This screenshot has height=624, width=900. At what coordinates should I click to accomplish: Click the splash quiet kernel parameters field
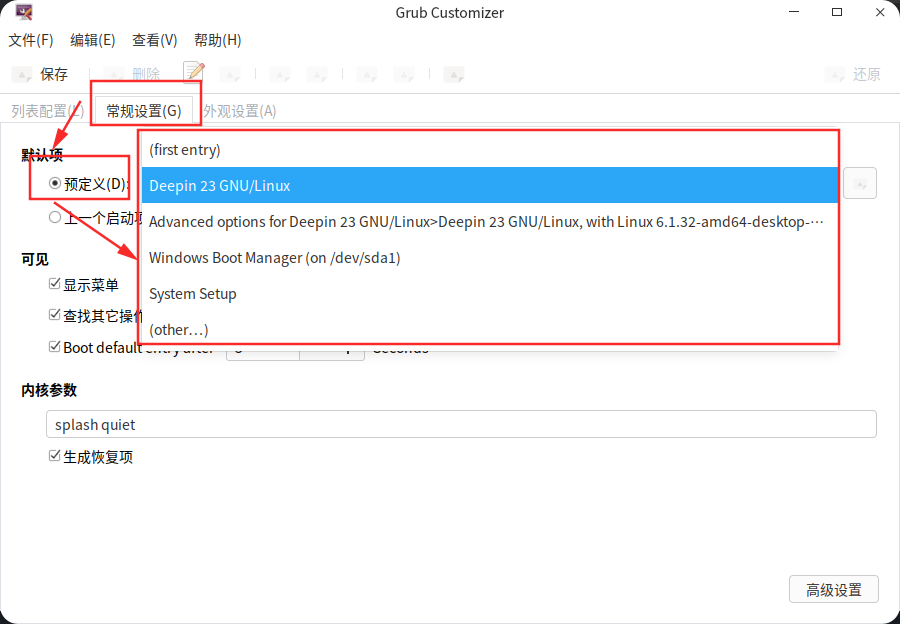pyautogui.click(x=461, y=424)
